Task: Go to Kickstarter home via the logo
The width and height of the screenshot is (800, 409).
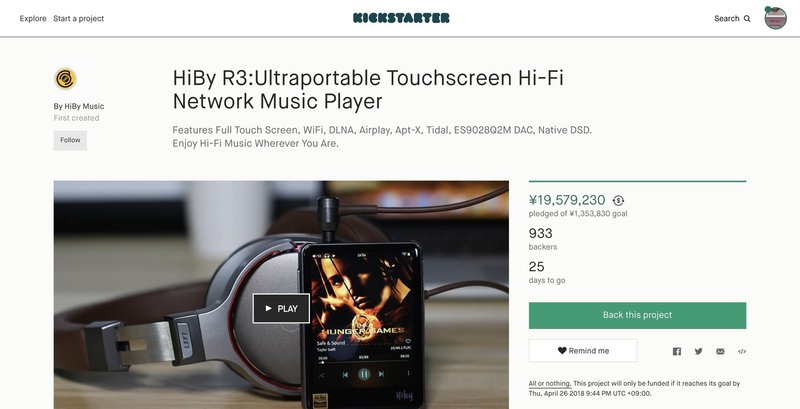Action: pos(401,18)
